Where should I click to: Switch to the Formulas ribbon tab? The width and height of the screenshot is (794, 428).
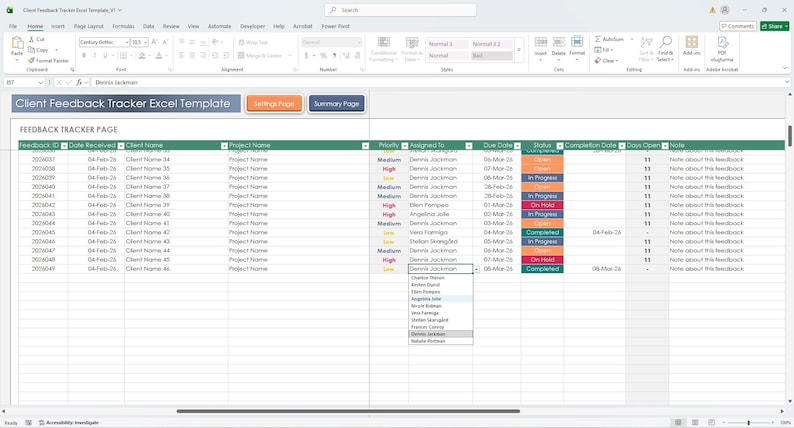[123, 26]
